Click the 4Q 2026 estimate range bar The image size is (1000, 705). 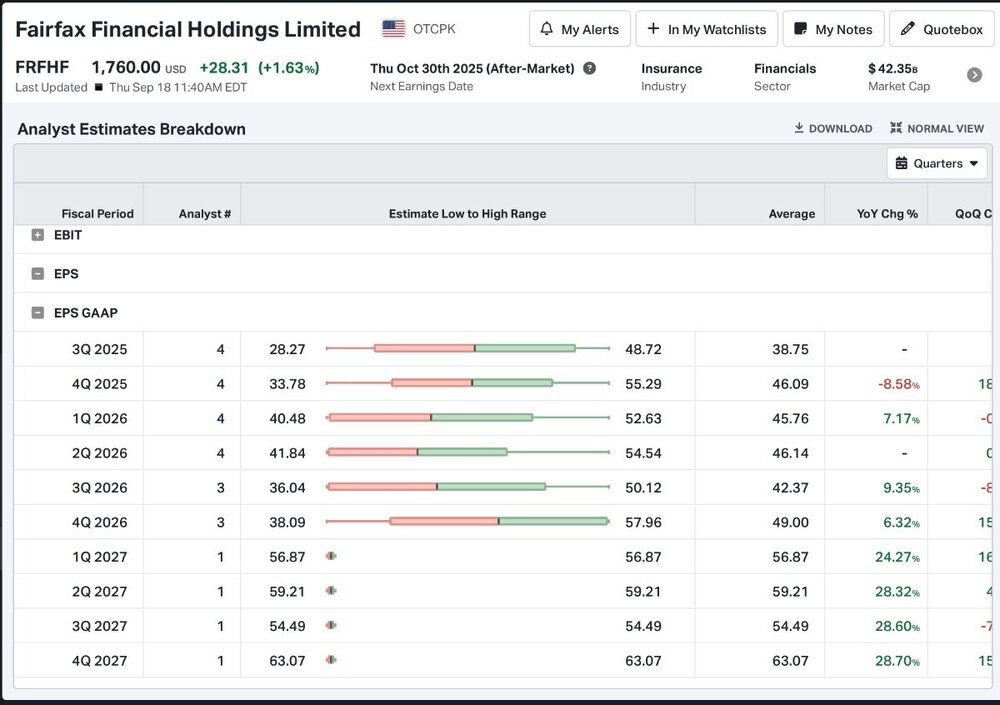pos(467,521)
